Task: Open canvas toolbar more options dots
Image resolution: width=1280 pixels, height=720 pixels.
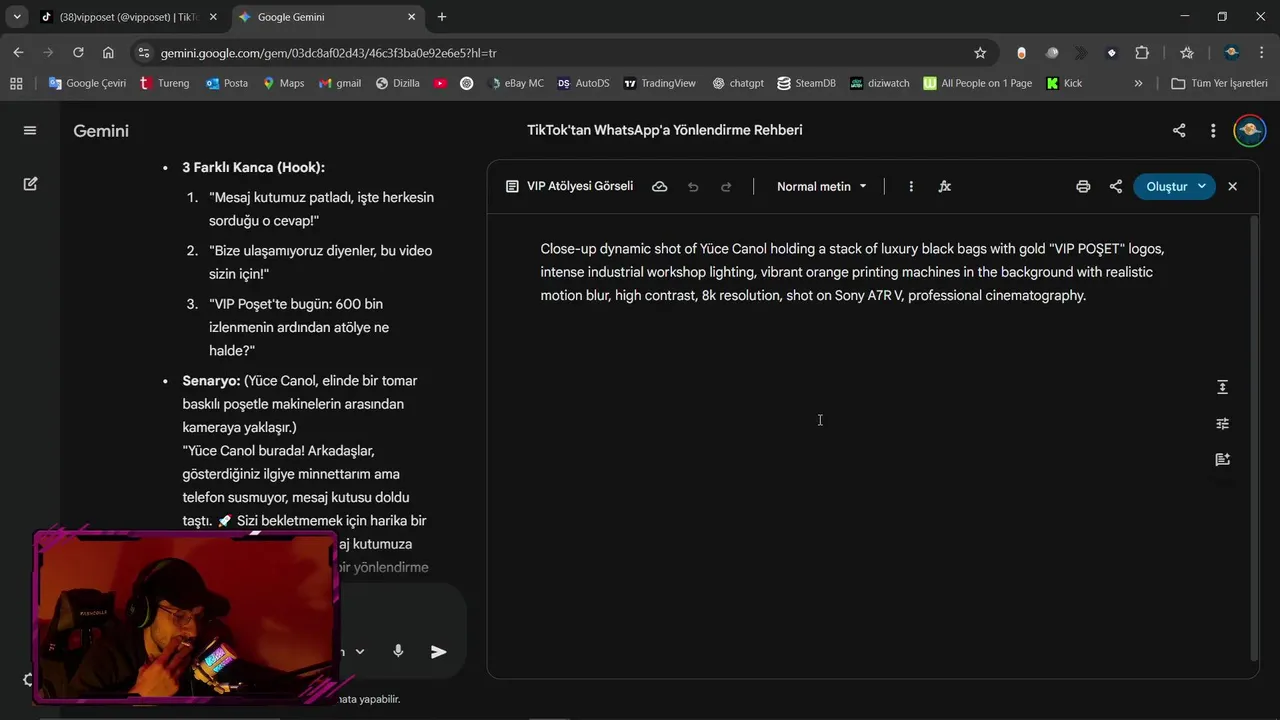Action: coord(910,186)
